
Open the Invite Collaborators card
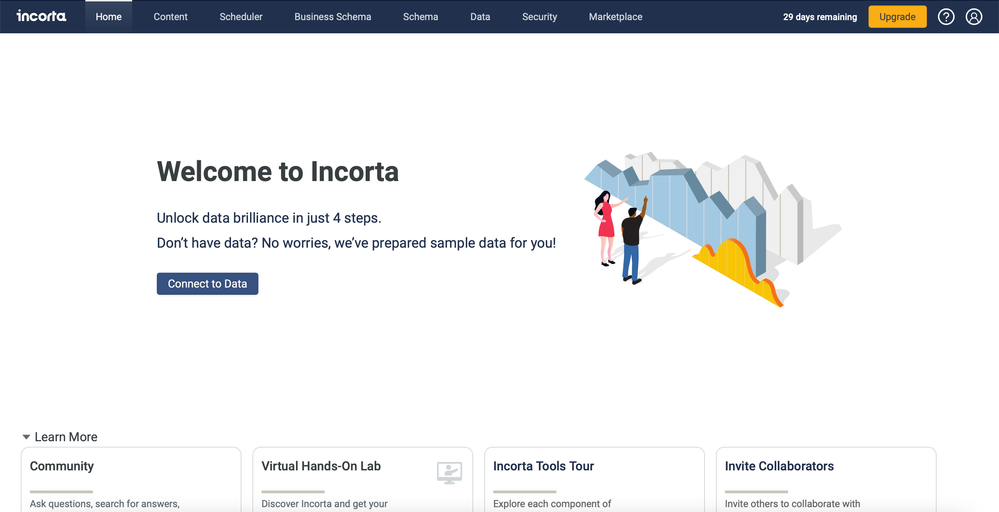826,480
